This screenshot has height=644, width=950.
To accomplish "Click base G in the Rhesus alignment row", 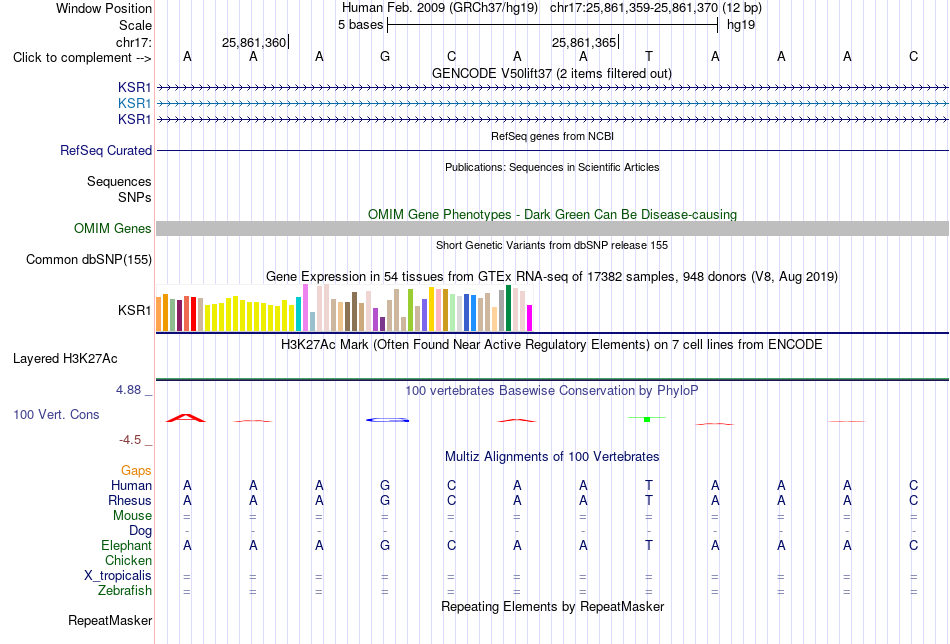I will pos(385,500).
